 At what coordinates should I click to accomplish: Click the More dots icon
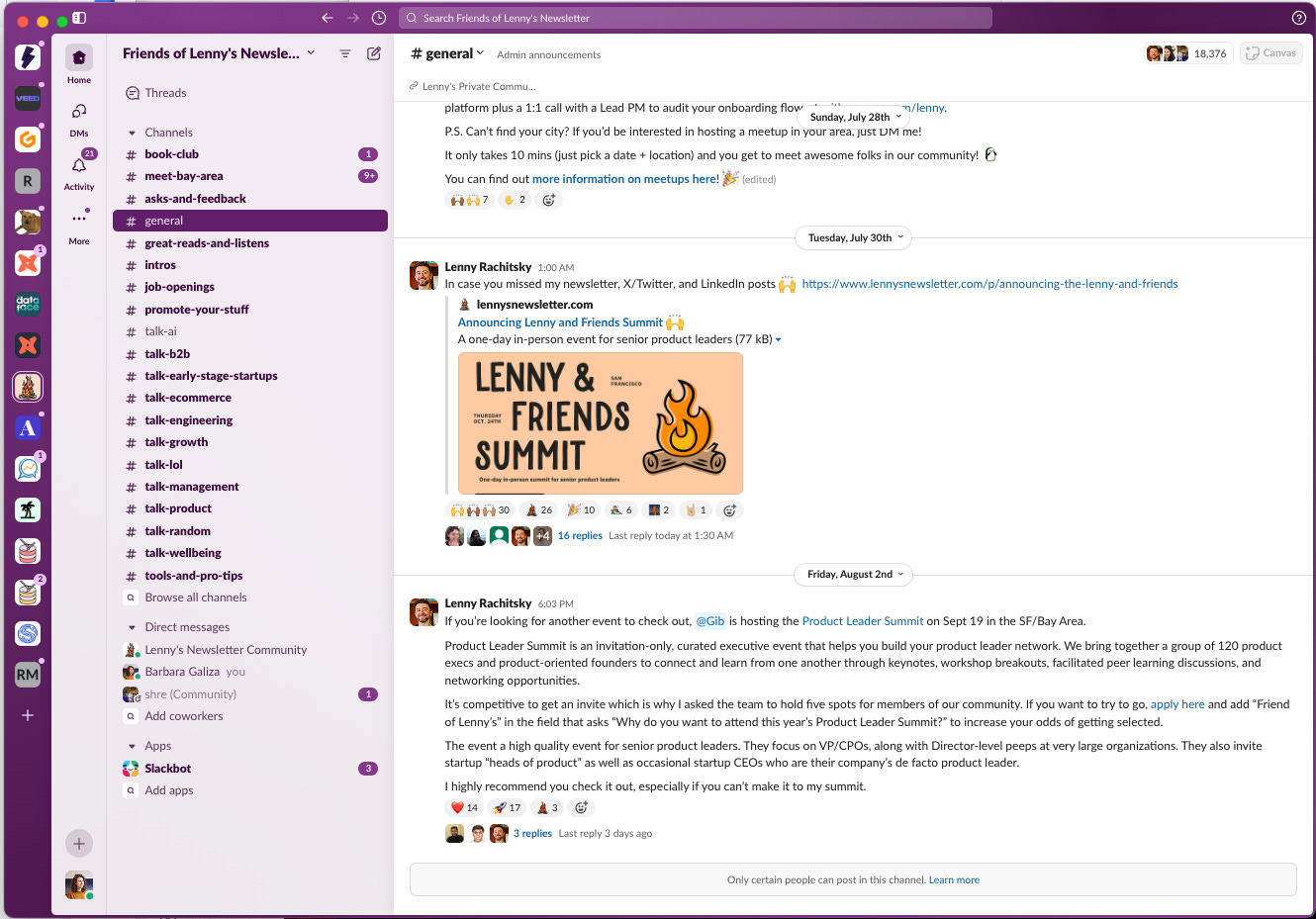click(79, 219)
